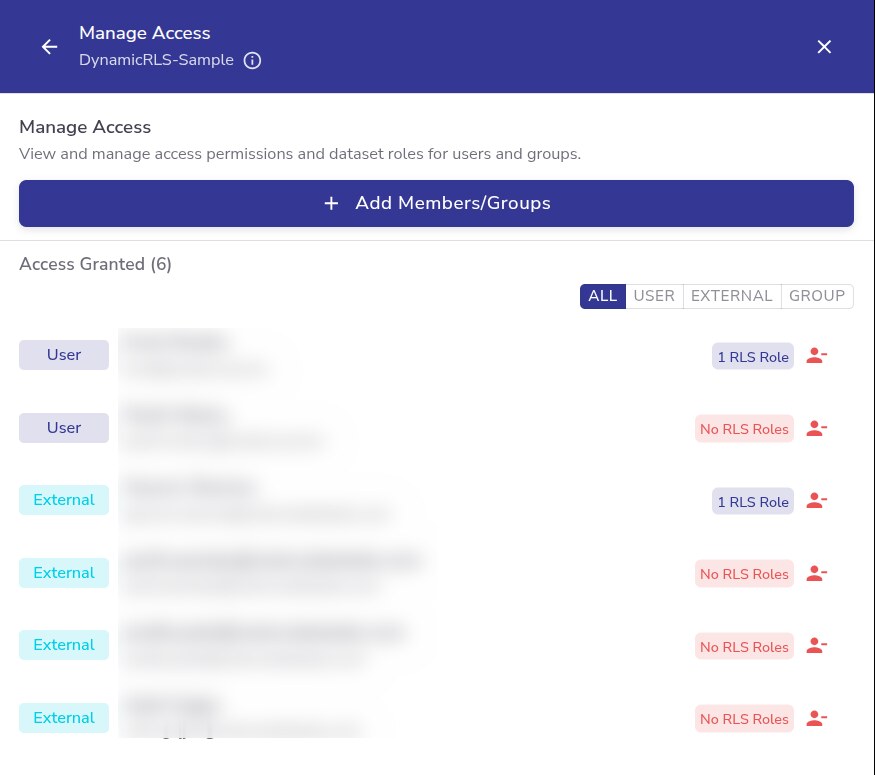This screenshot has width=875, height=775.
Task: Close the Manage Access panel with X
Action: [x=824, y=47]
